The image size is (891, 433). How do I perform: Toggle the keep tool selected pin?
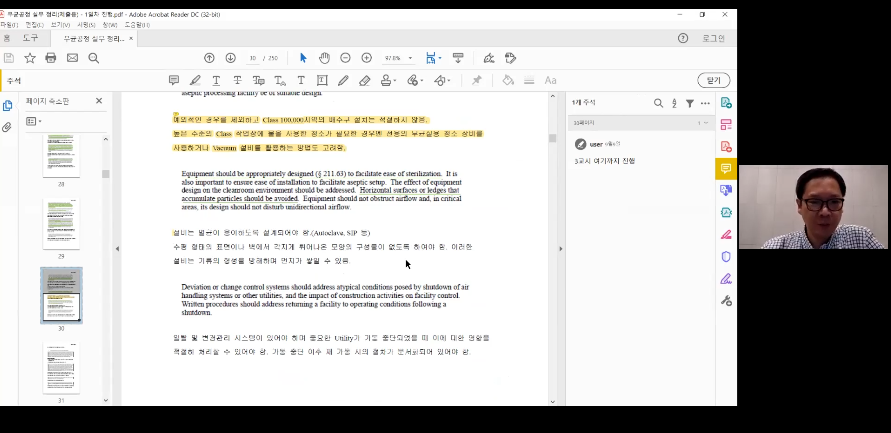click(x=477, y=81)
